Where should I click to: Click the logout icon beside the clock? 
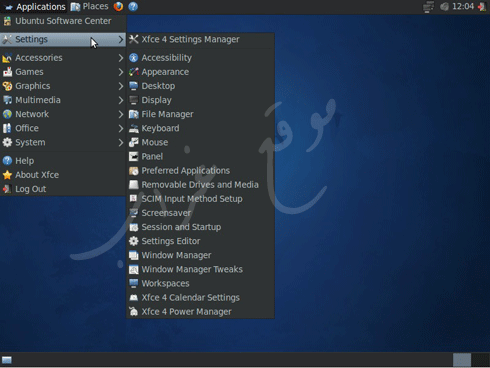coord(482,6)
